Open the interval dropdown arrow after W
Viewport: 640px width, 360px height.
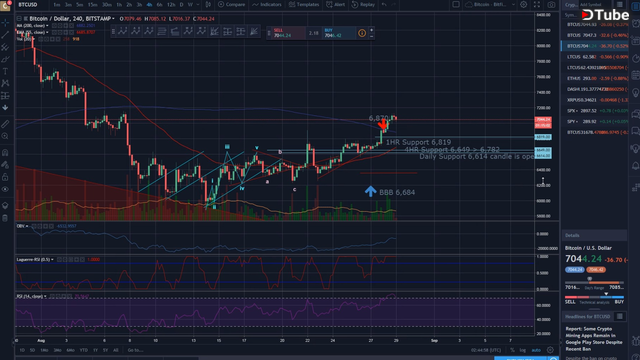pyautogui.click(x=198, y=4)
